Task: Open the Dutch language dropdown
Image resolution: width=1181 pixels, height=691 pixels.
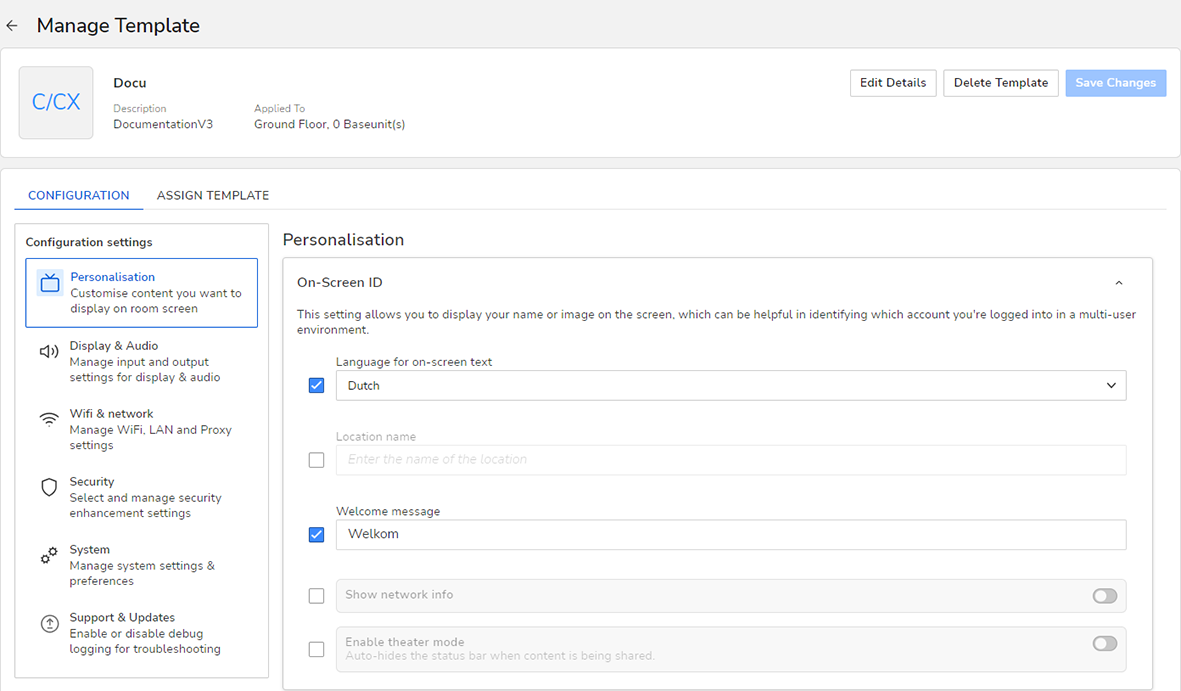Action: [731, 386]
